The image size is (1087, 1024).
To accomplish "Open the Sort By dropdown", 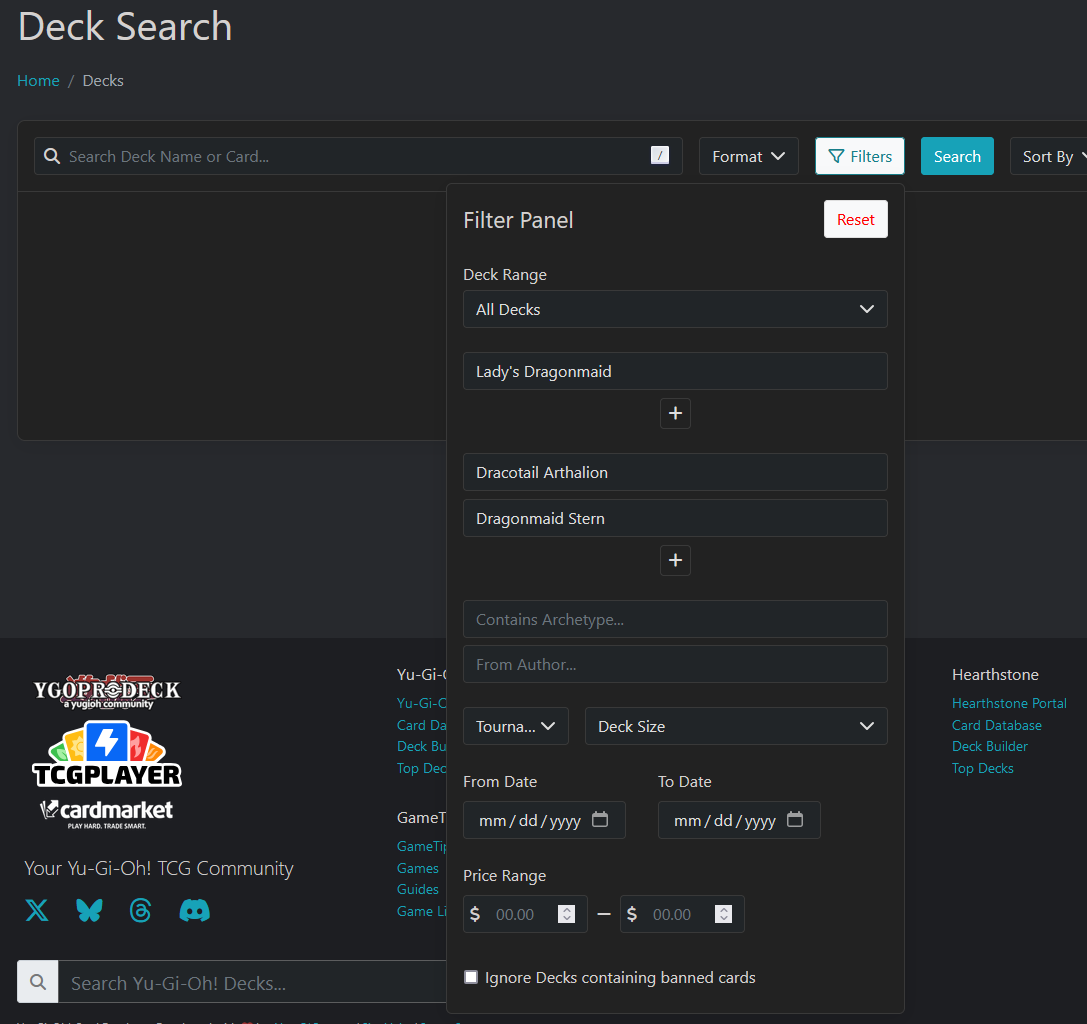I will pos(1050,156).
